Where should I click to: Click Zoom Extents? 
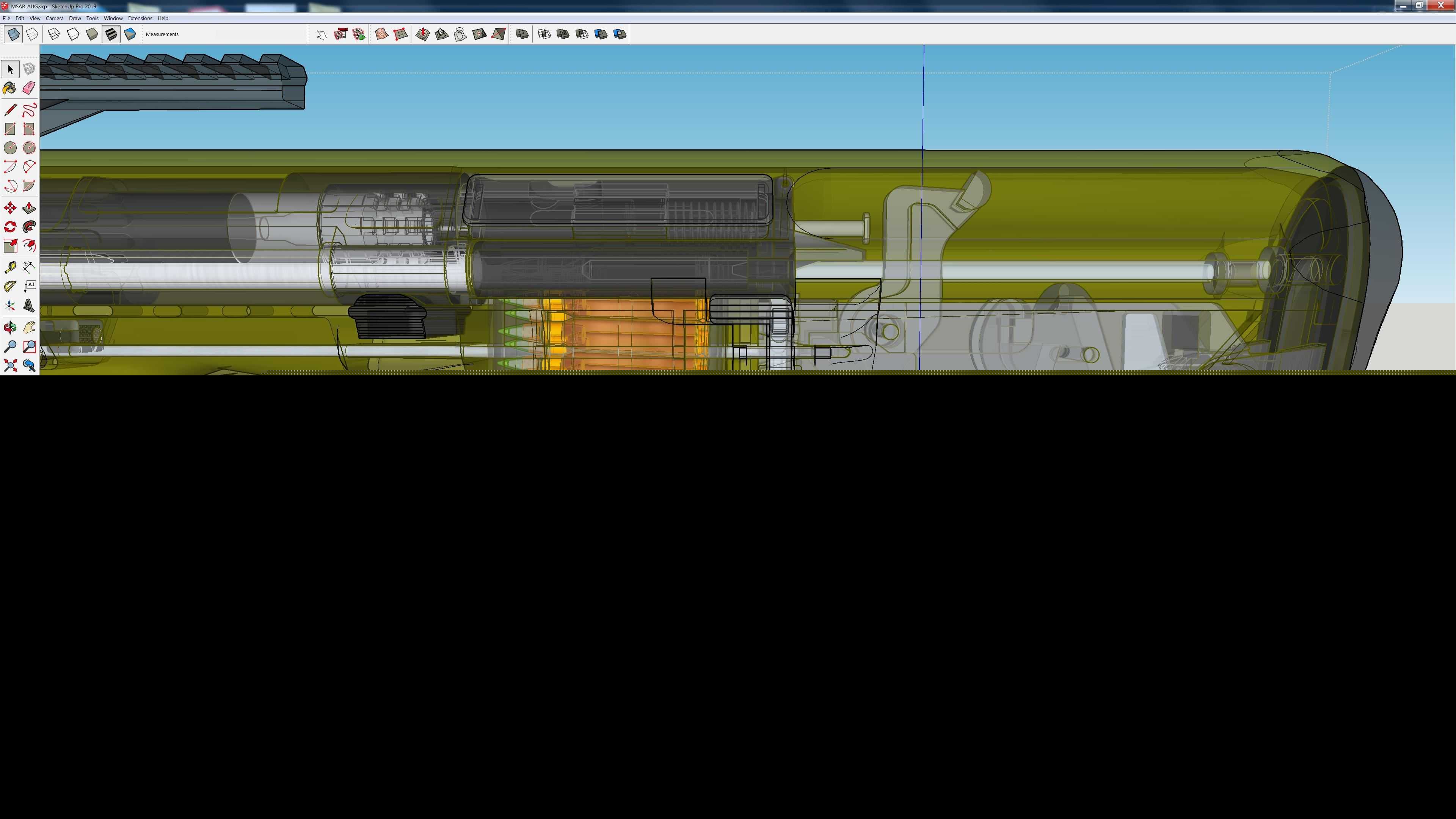[10, 365]
